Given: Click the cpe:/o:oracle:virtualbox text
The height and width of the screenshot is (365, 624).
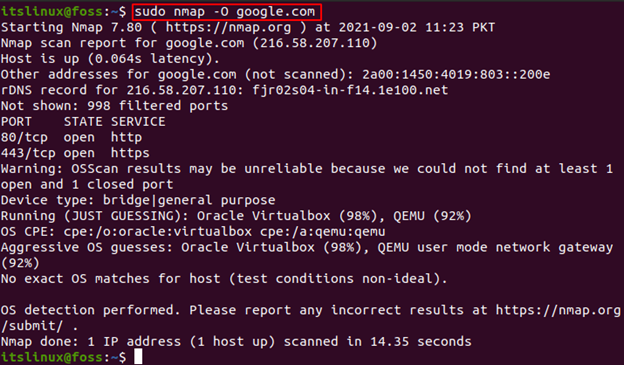Looking at the screenshot, I should pos(158,232).
